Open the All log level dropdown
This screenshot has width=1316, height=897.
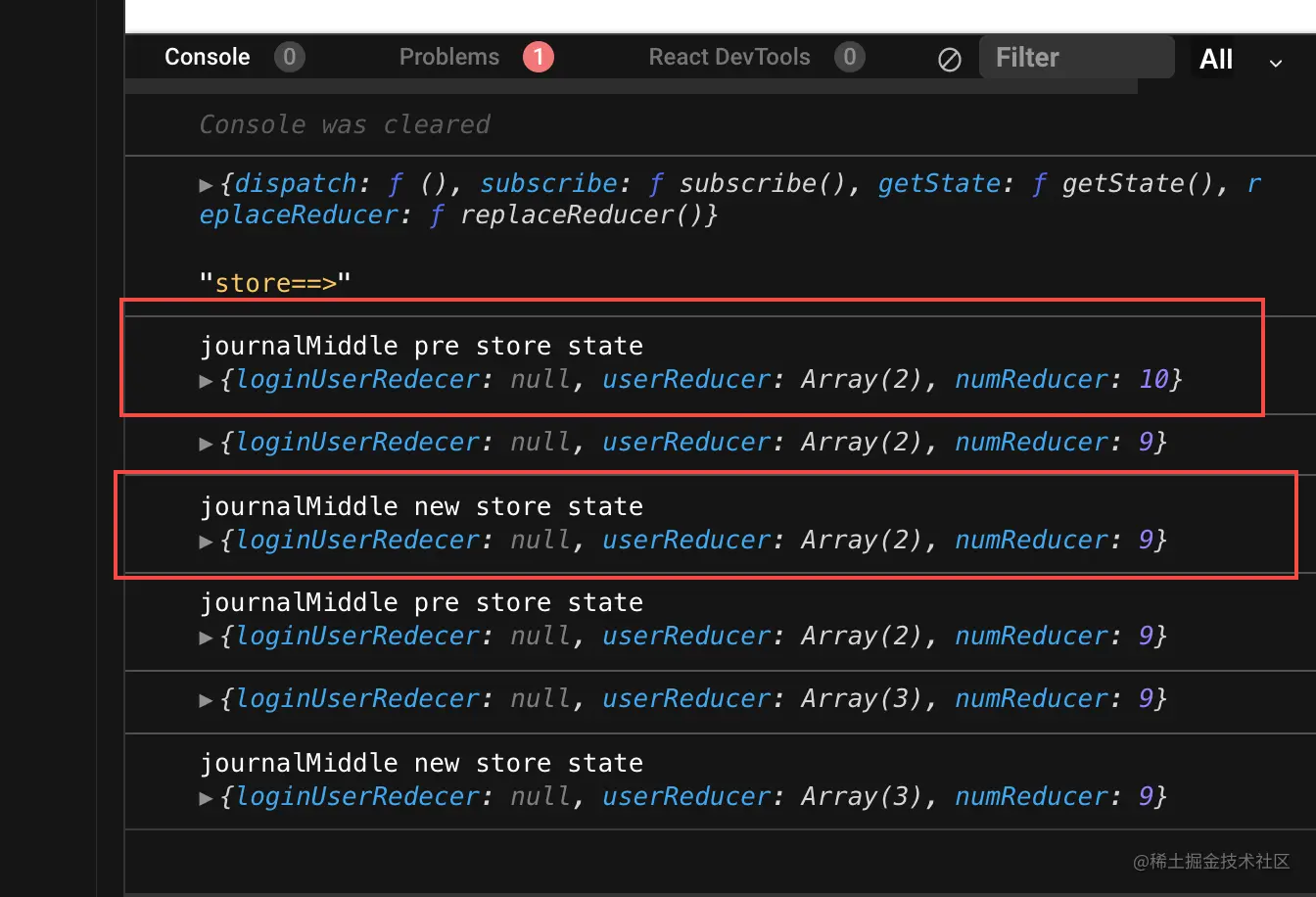(x=1241, y=60)
